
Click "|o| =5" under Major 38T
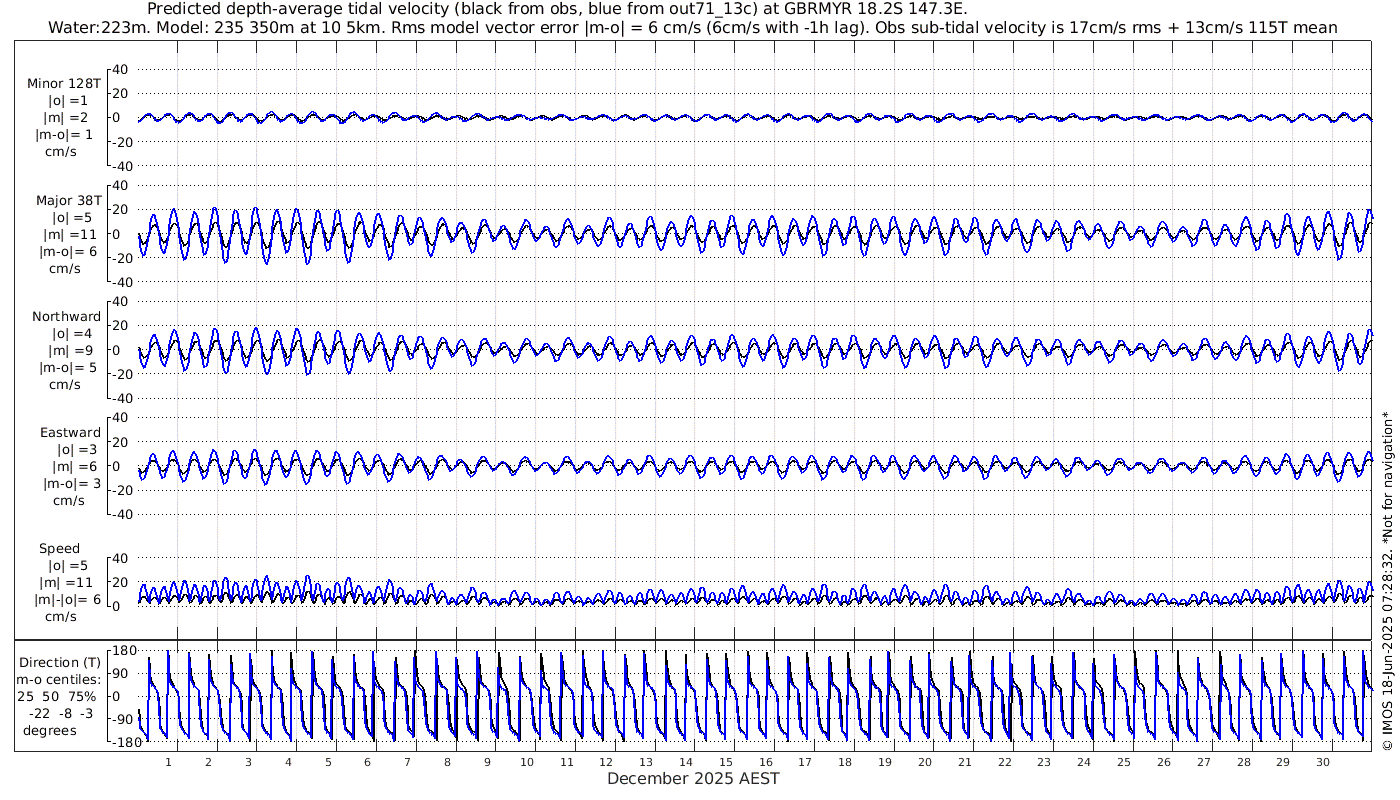pos(72,217)
